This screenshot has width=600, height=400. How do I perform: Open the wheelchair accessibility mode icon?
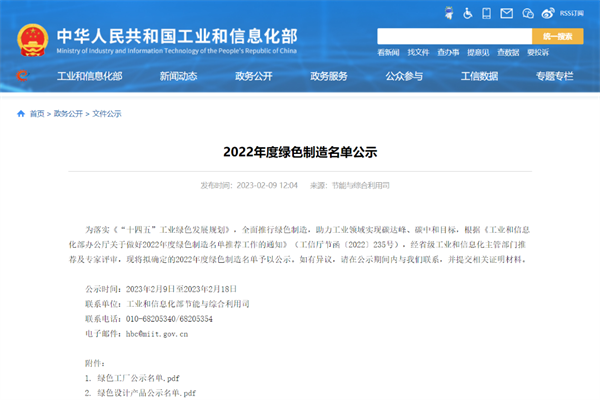[466, 14]
